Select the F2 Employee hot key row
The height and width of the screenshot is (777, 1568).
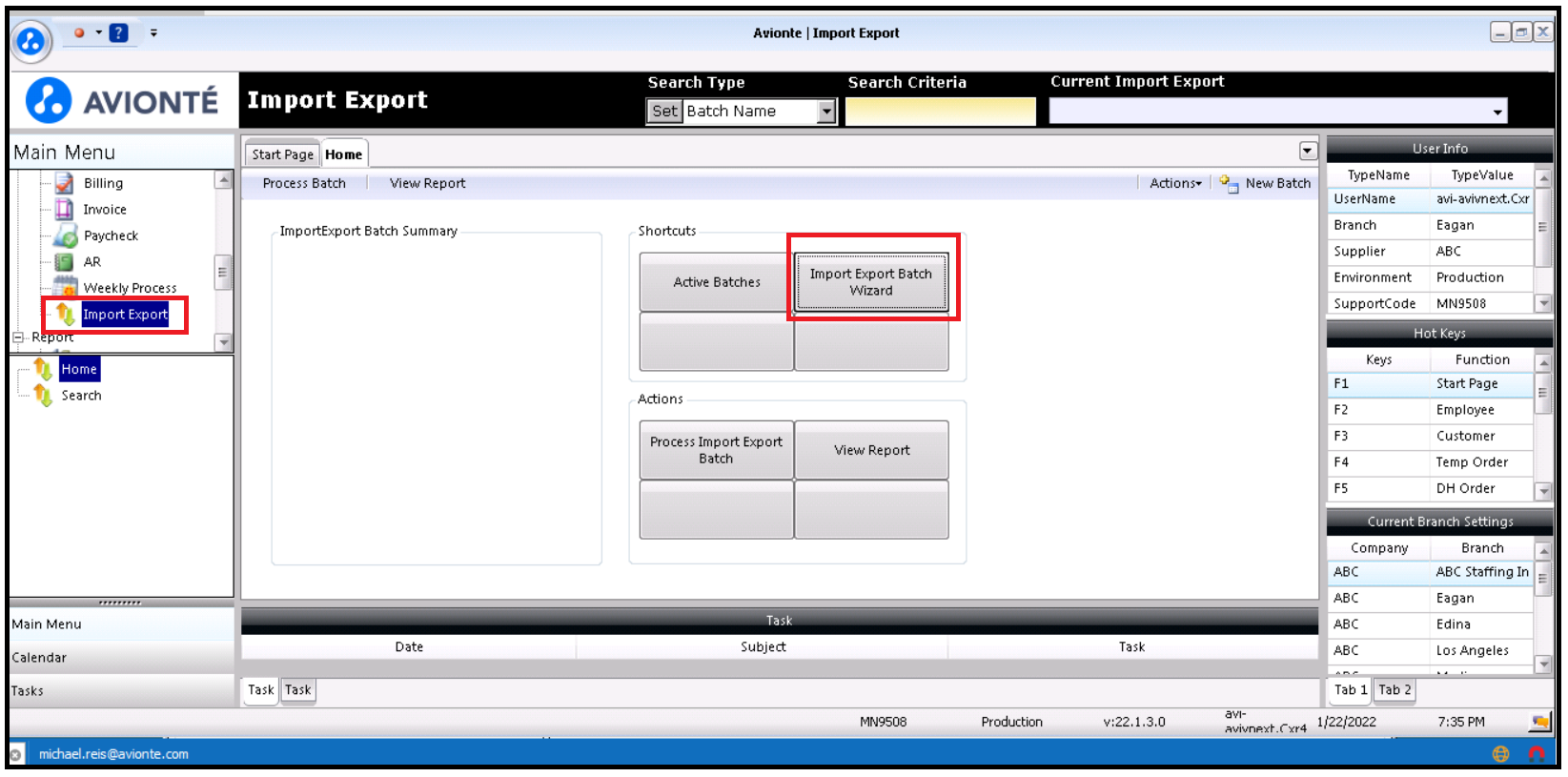coord(1430,410)
